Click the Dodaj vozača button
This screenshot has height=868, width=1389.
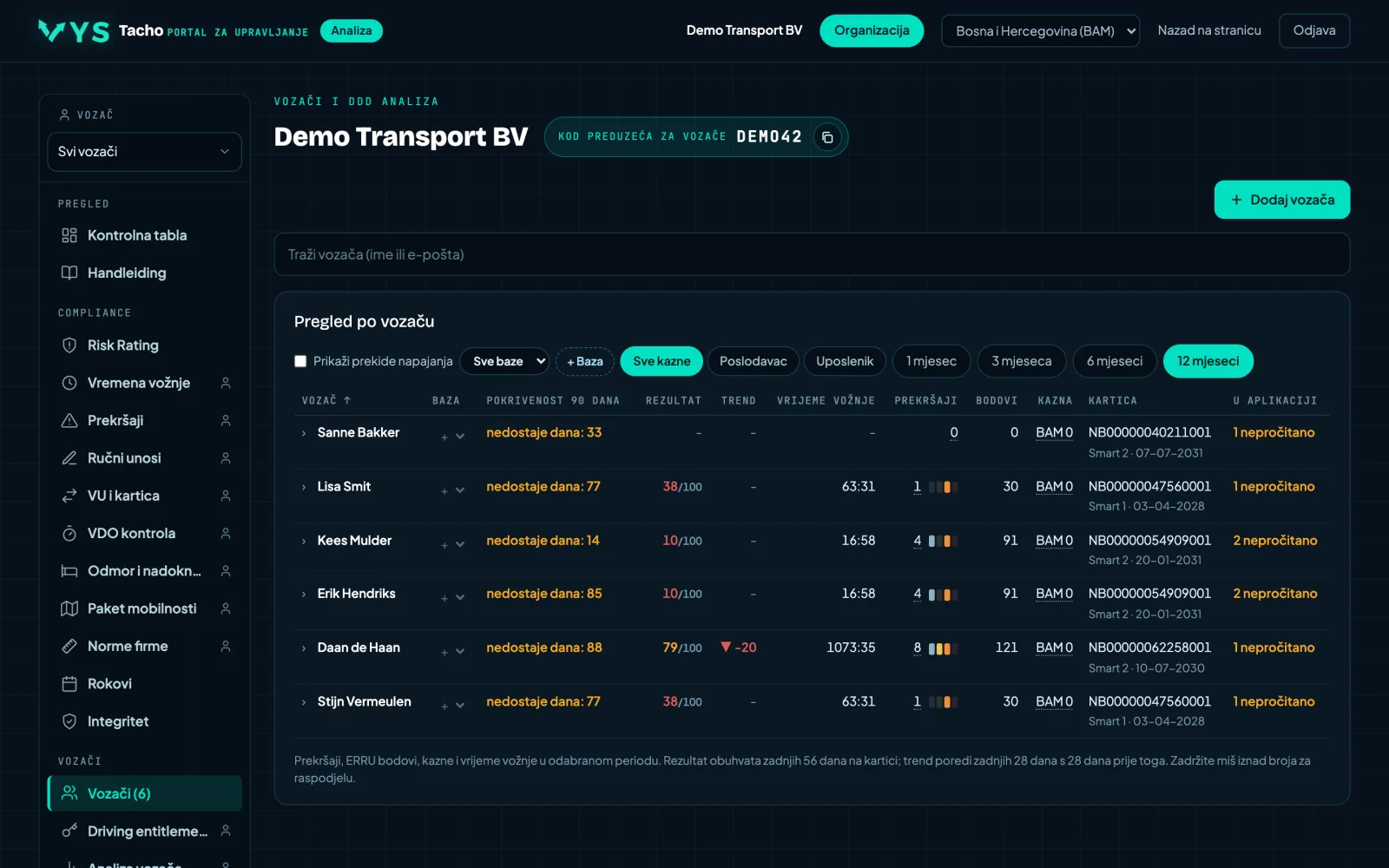[1282, 200]
